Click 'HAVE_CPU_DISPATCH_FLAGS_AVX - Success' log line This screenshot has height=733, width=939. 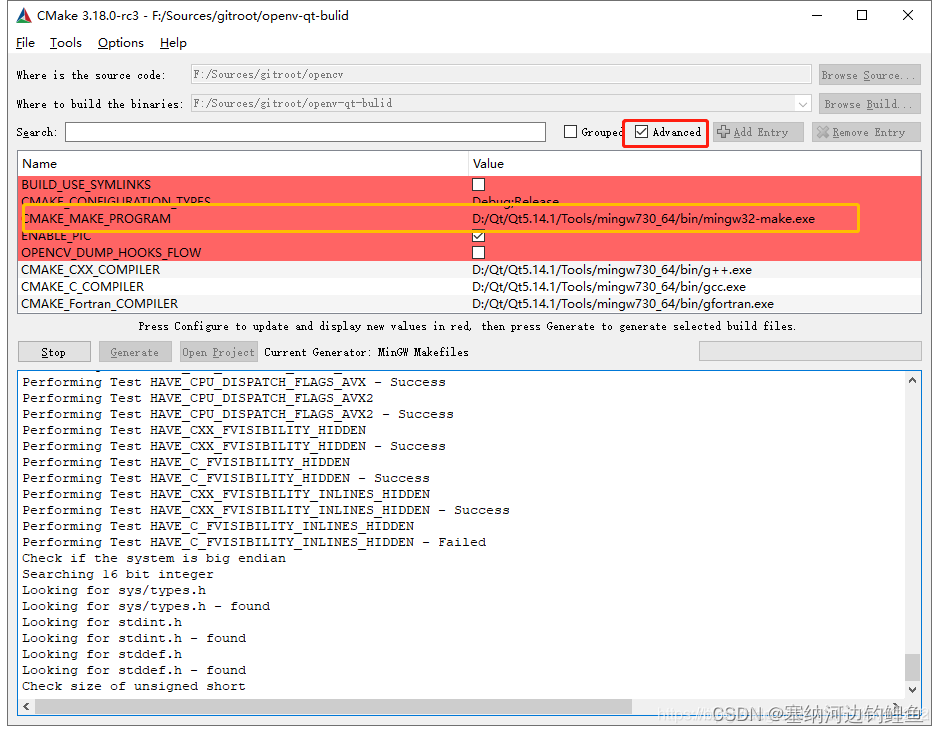pos(234,382)
